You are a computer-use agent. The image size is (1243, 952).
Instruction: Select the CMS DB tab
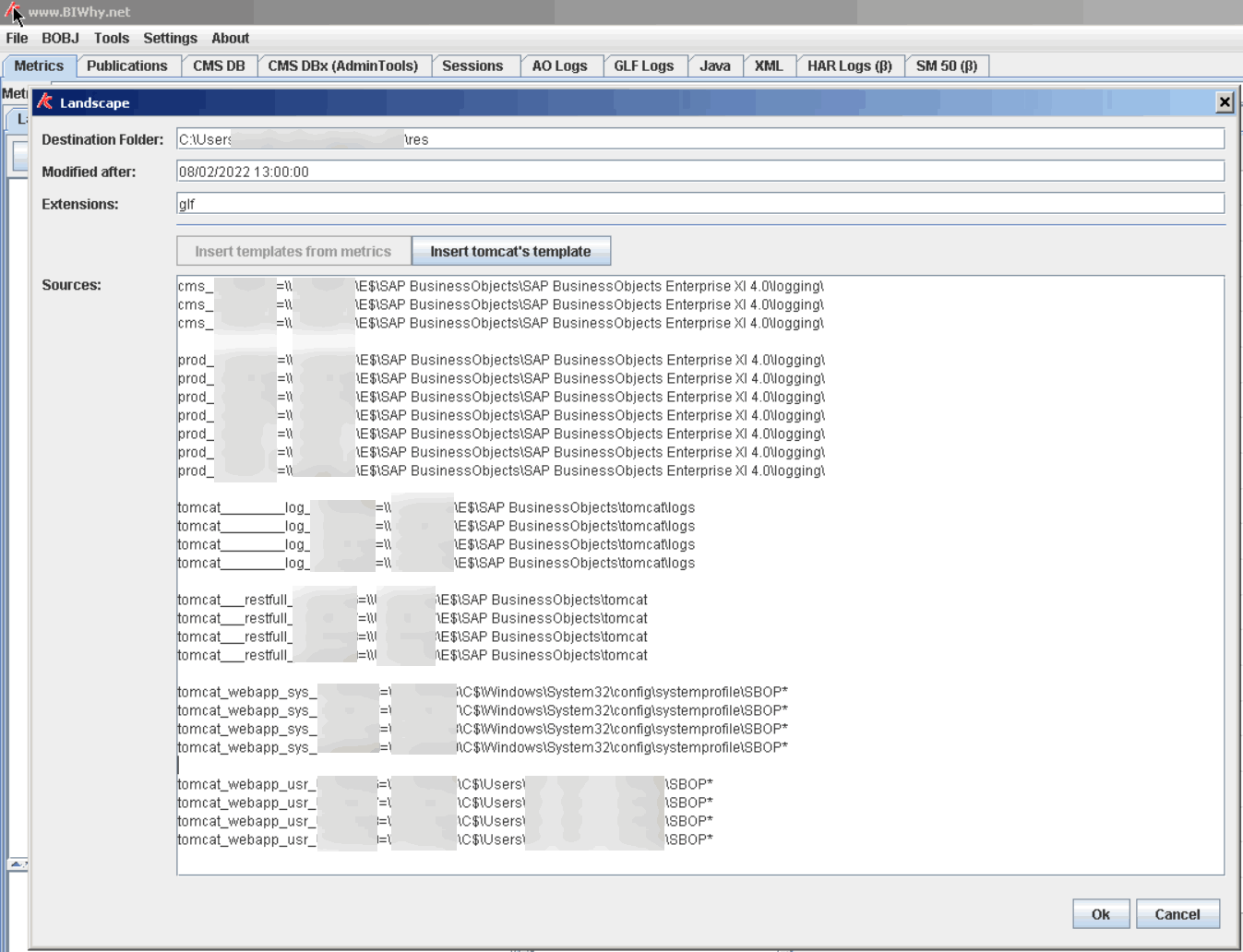[x=219, y=66]
